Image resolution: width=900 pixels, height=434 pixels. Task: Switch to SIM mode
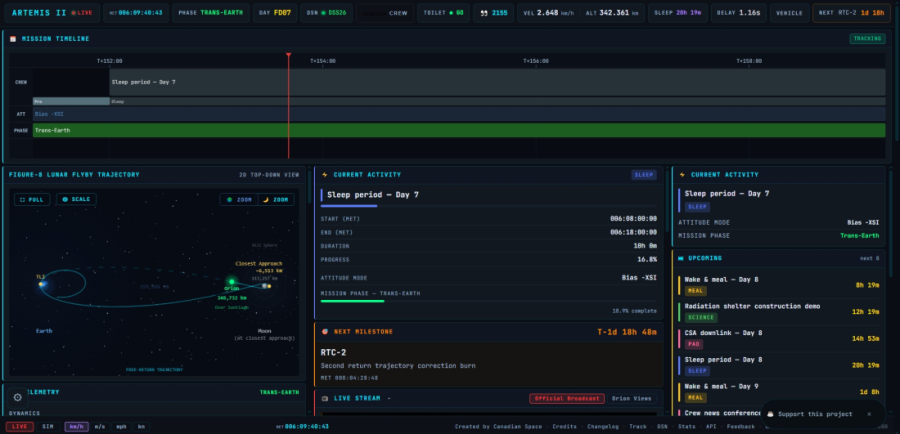pyautogui.click(x=47, y=426)
